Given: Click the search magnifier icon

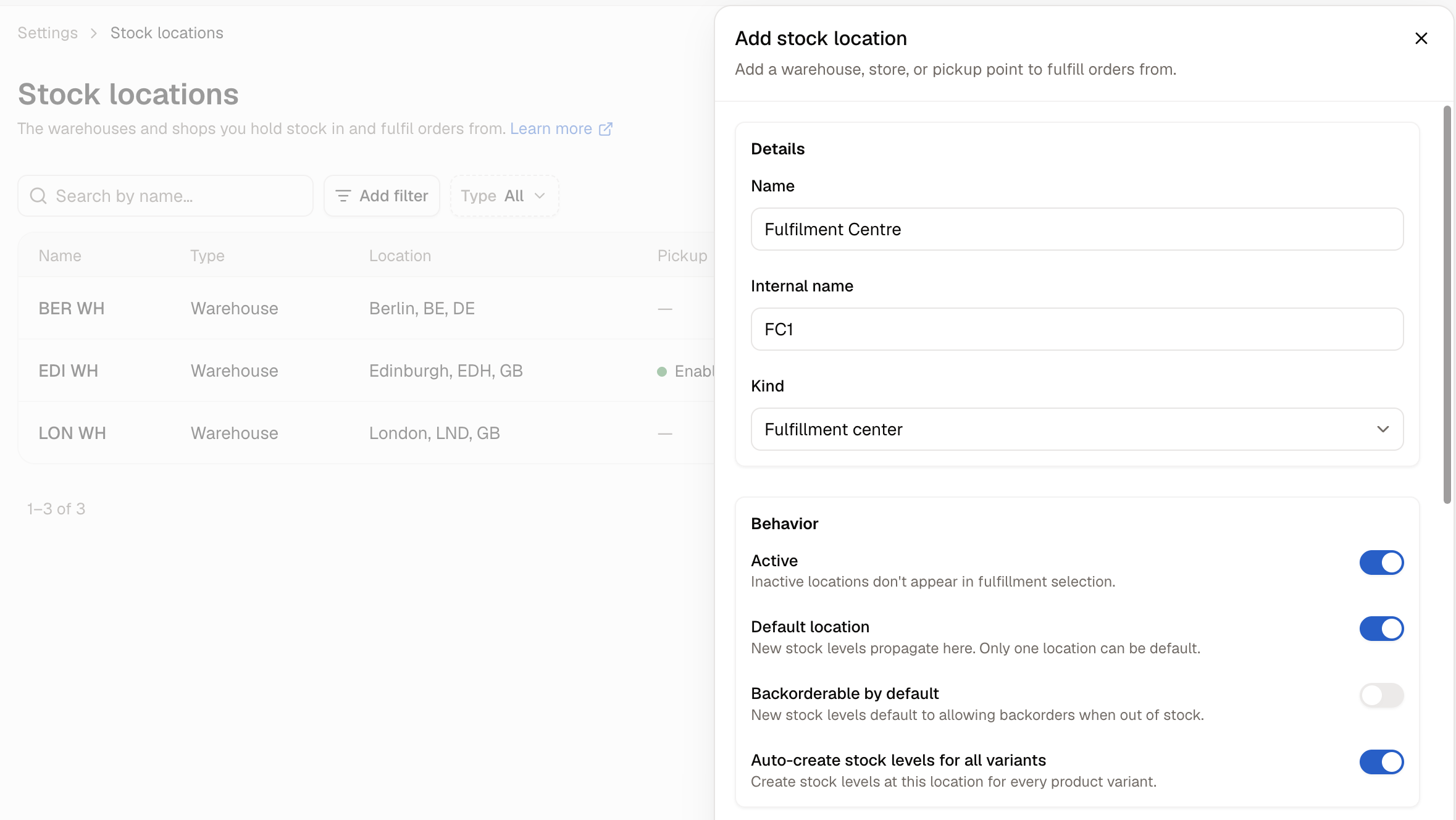Looking at the screenshot, I should click(x=38, y=196).
